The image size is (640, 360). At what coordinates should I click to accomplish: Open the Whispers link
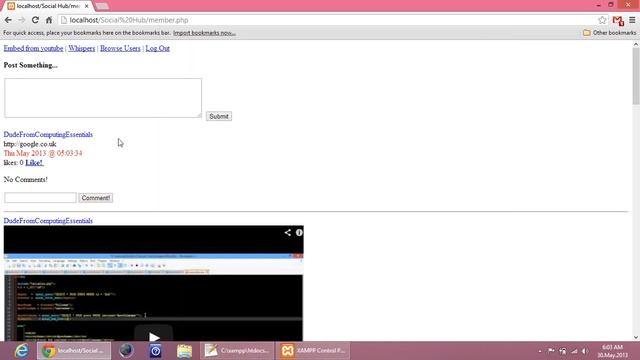click(x=82, y=48)
